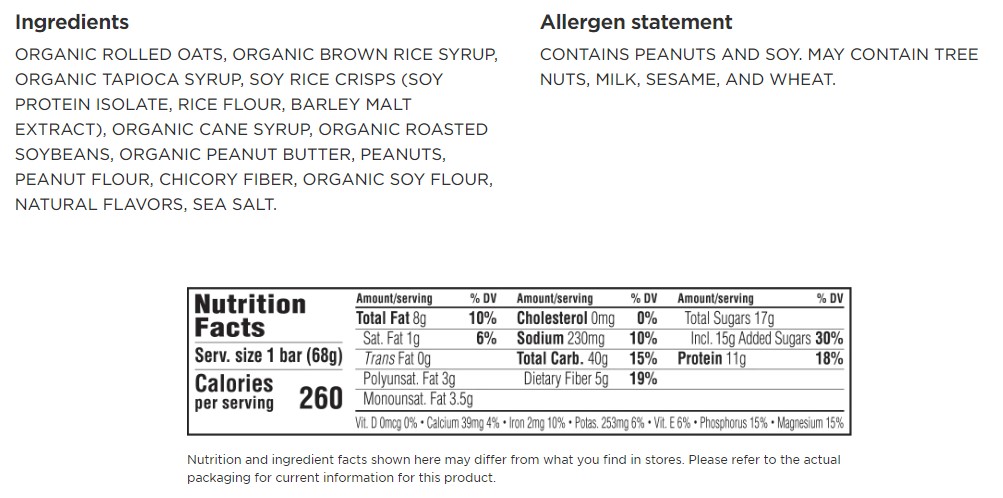
Task: Click the Total Carb. 40g entry
Action: click(x=562, y=358)
